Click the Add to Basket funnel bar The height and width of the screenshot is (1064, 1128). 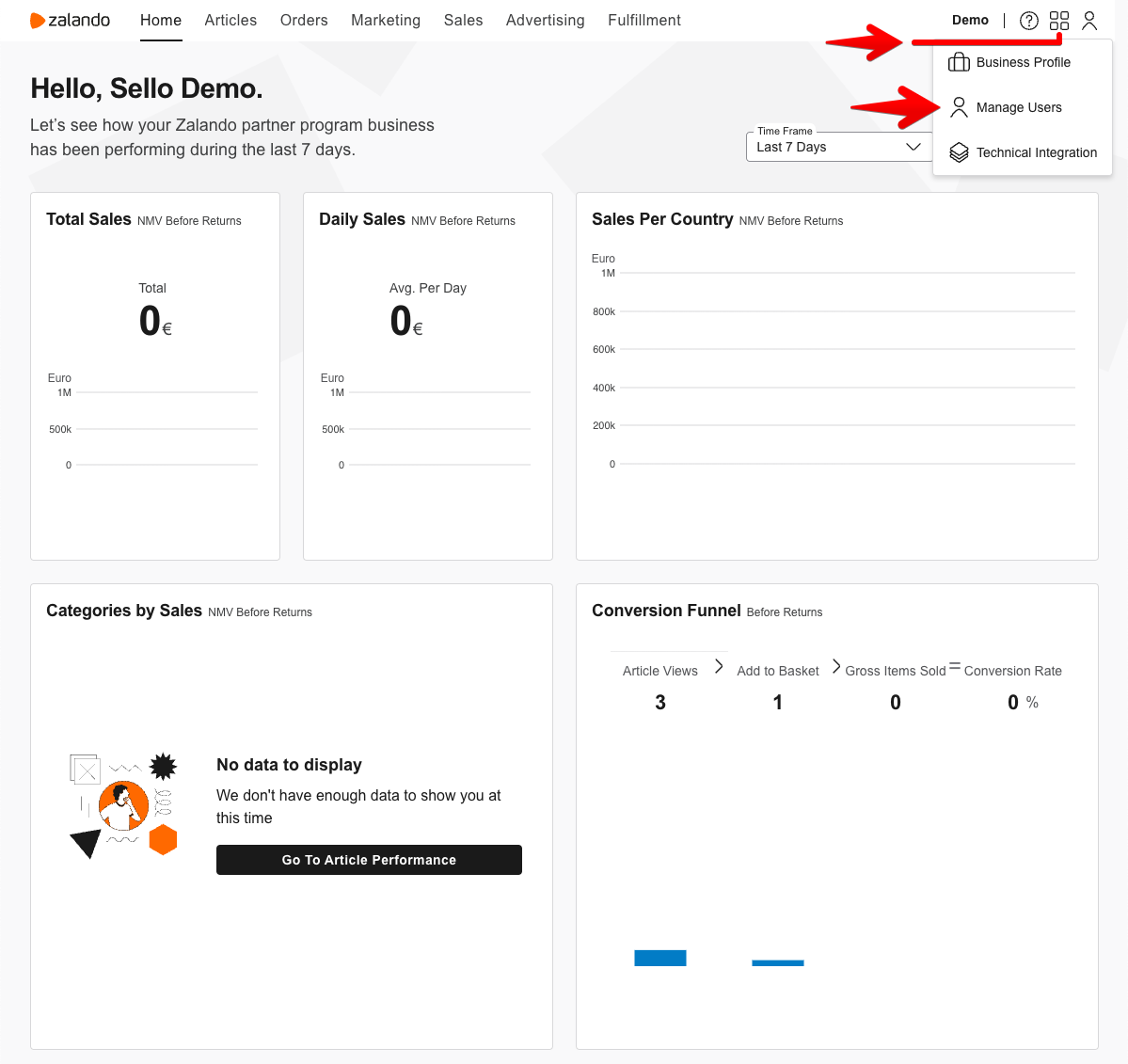coord(778,962)
